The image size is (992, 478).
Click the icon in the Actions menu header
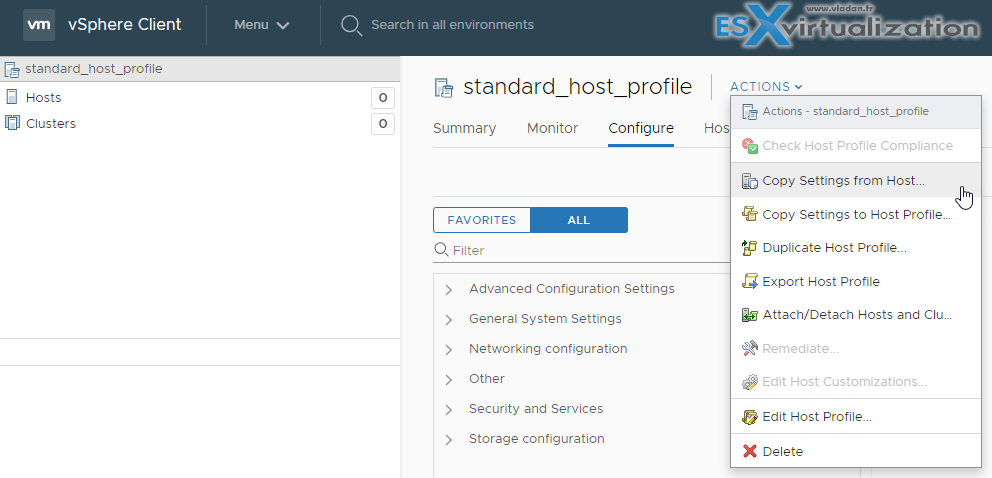(750, 112)
